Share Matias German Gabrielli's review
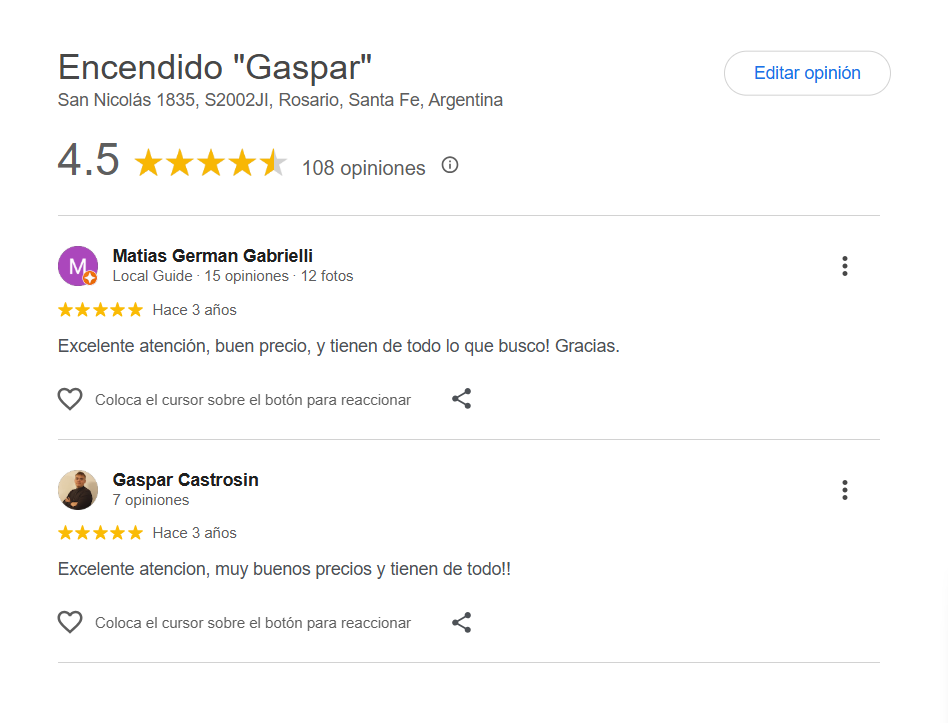 461,399
